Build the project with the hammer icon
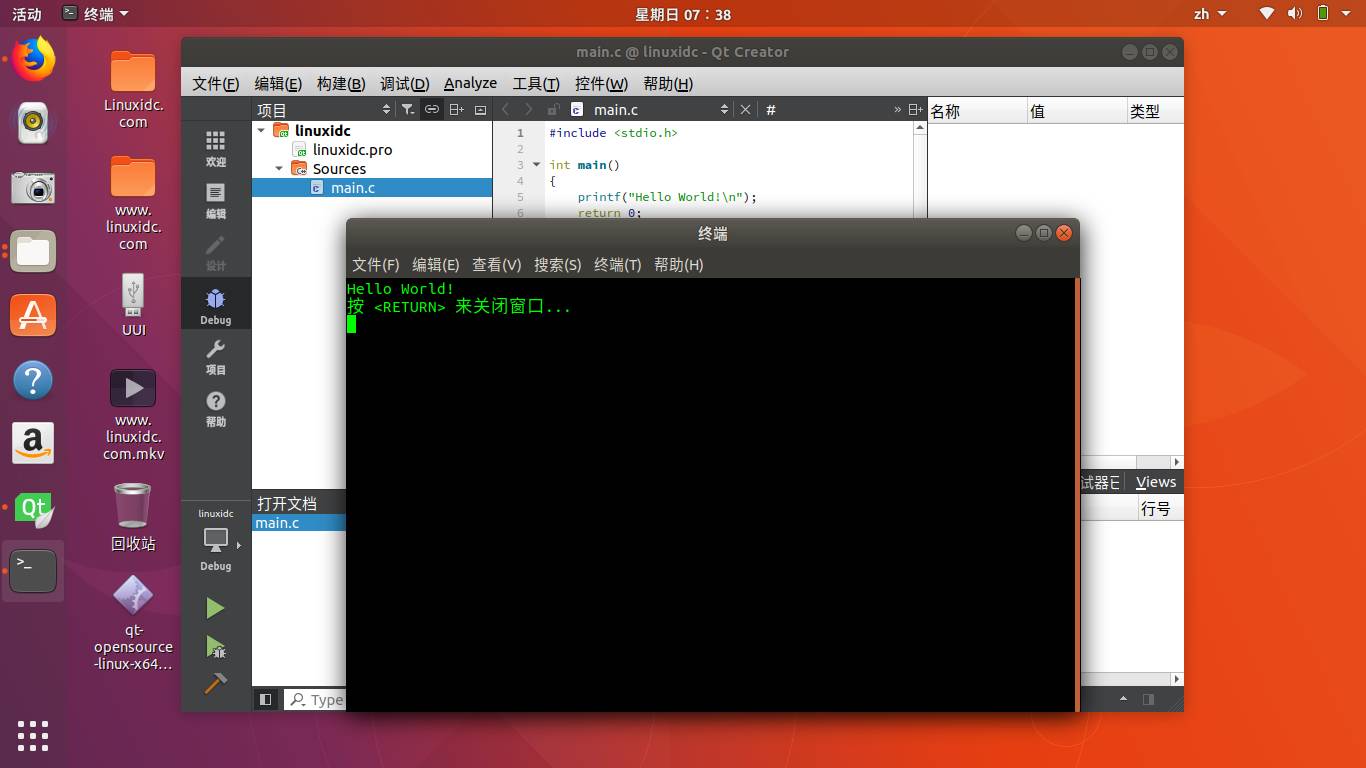Image resolution: width=1366 pixels, height=768 pixels. click(215, 684)
